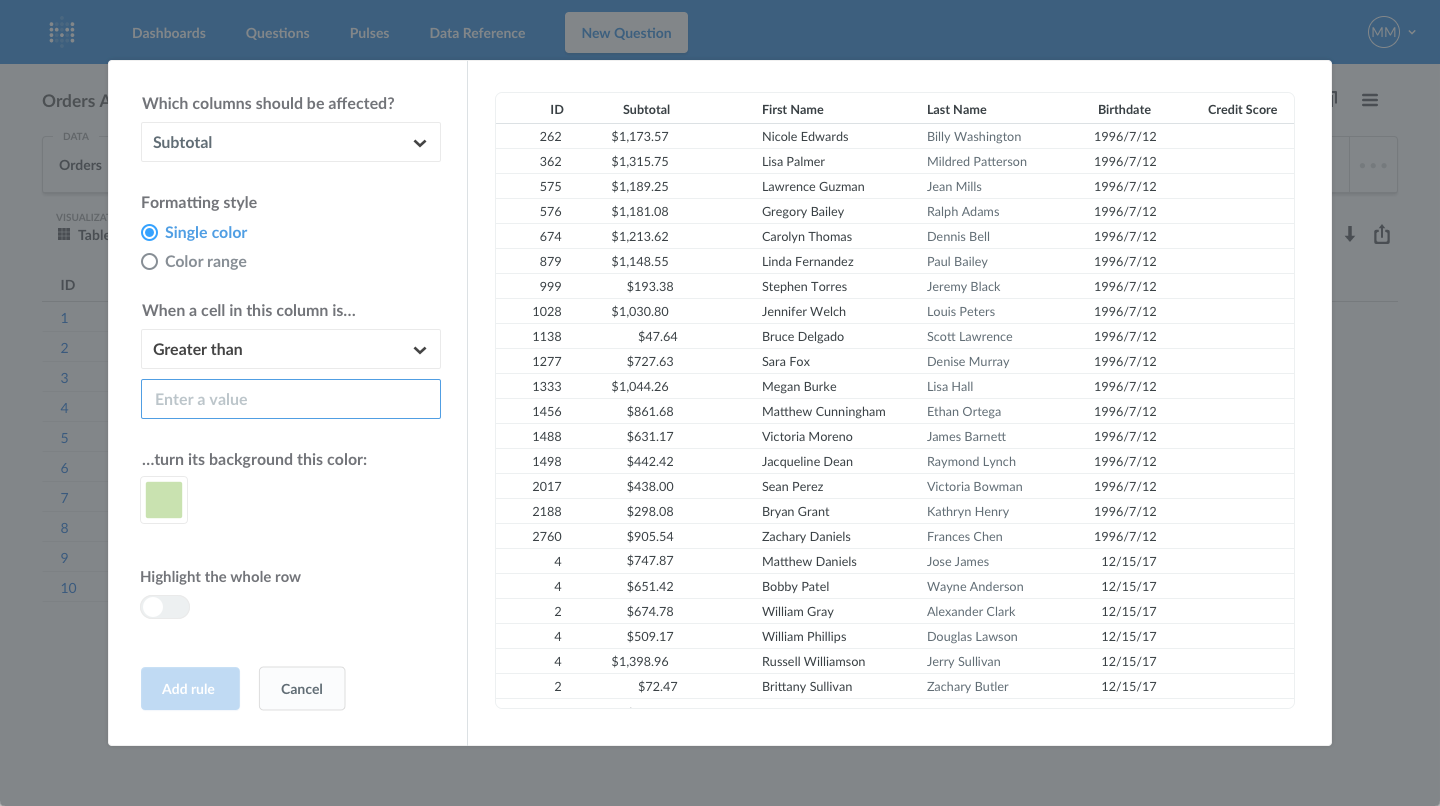
Task: Click the Enter a value input field
Action: 291,399
